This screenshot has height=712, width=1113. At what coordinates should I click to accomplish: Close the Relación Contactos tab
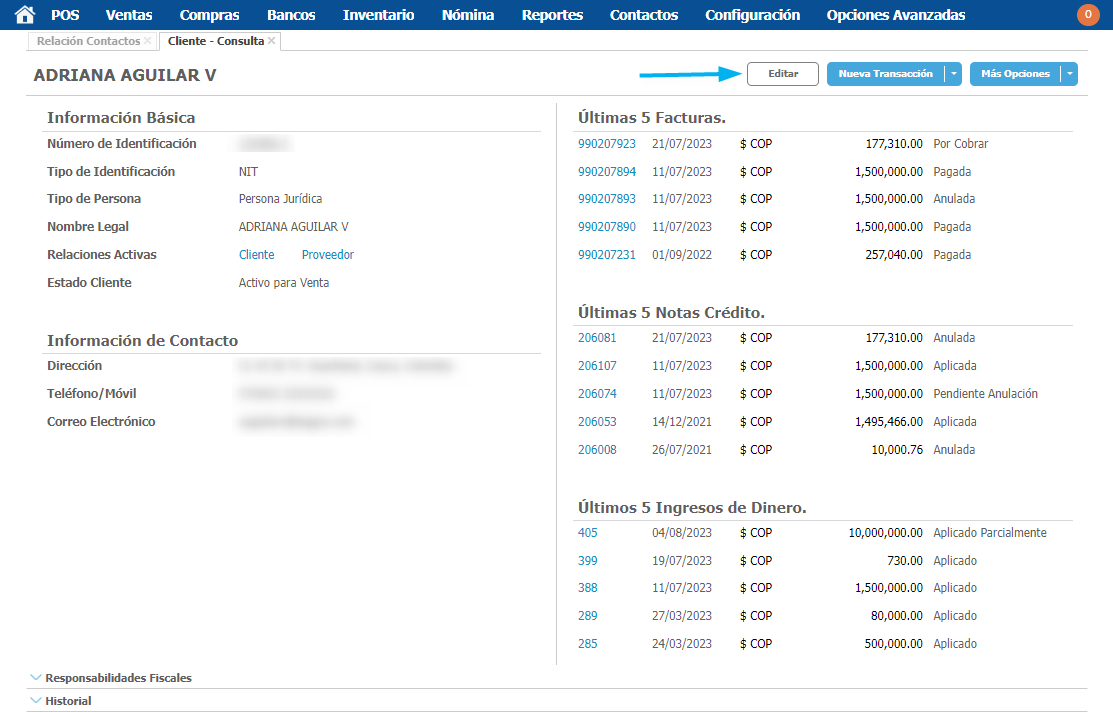click(x=148, y=41)
